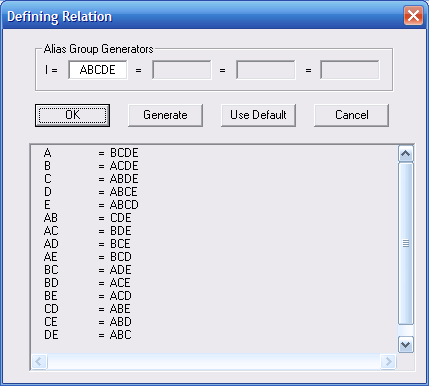Screen dimensions: 429x386
Task: Select the alias row AB = CDE
Action: (x=87, y=218)
